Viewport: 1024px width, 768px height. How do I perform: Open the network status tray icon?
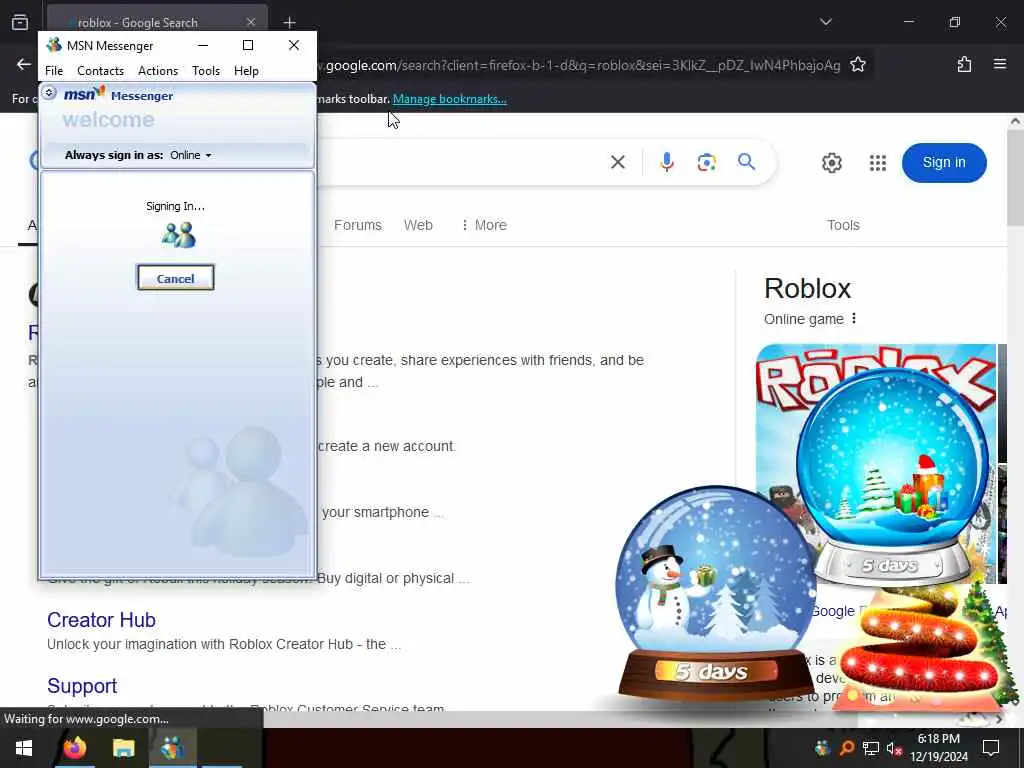pos(870,748)
